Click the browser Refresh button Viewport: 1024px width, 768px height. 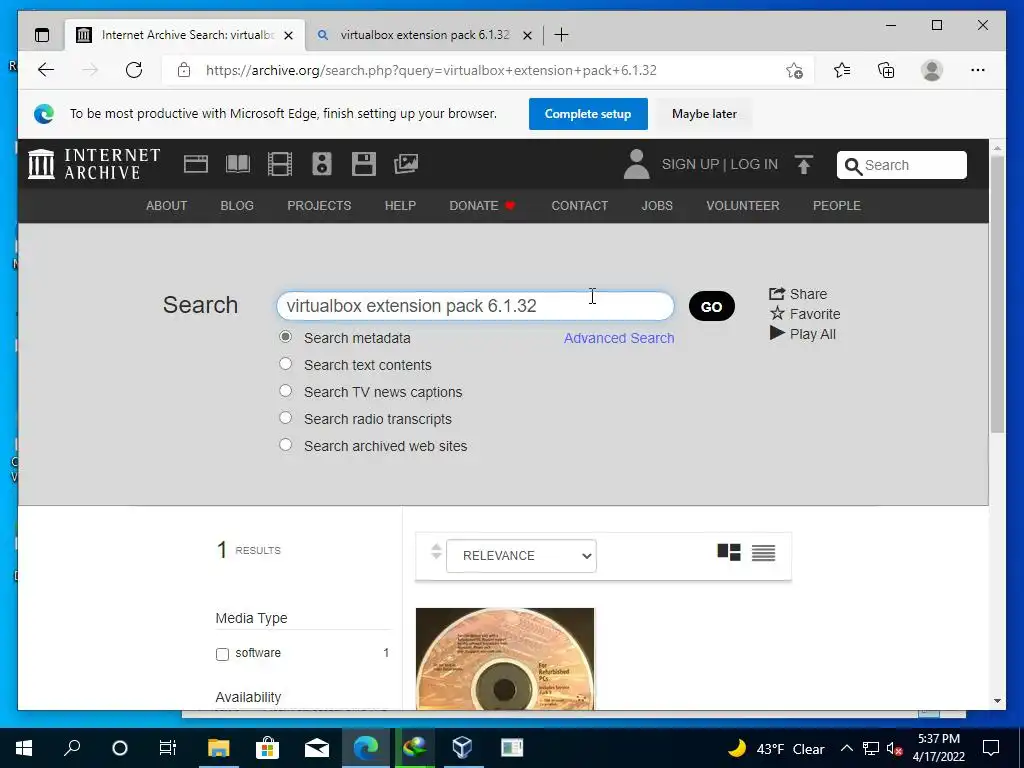(134, 70)
